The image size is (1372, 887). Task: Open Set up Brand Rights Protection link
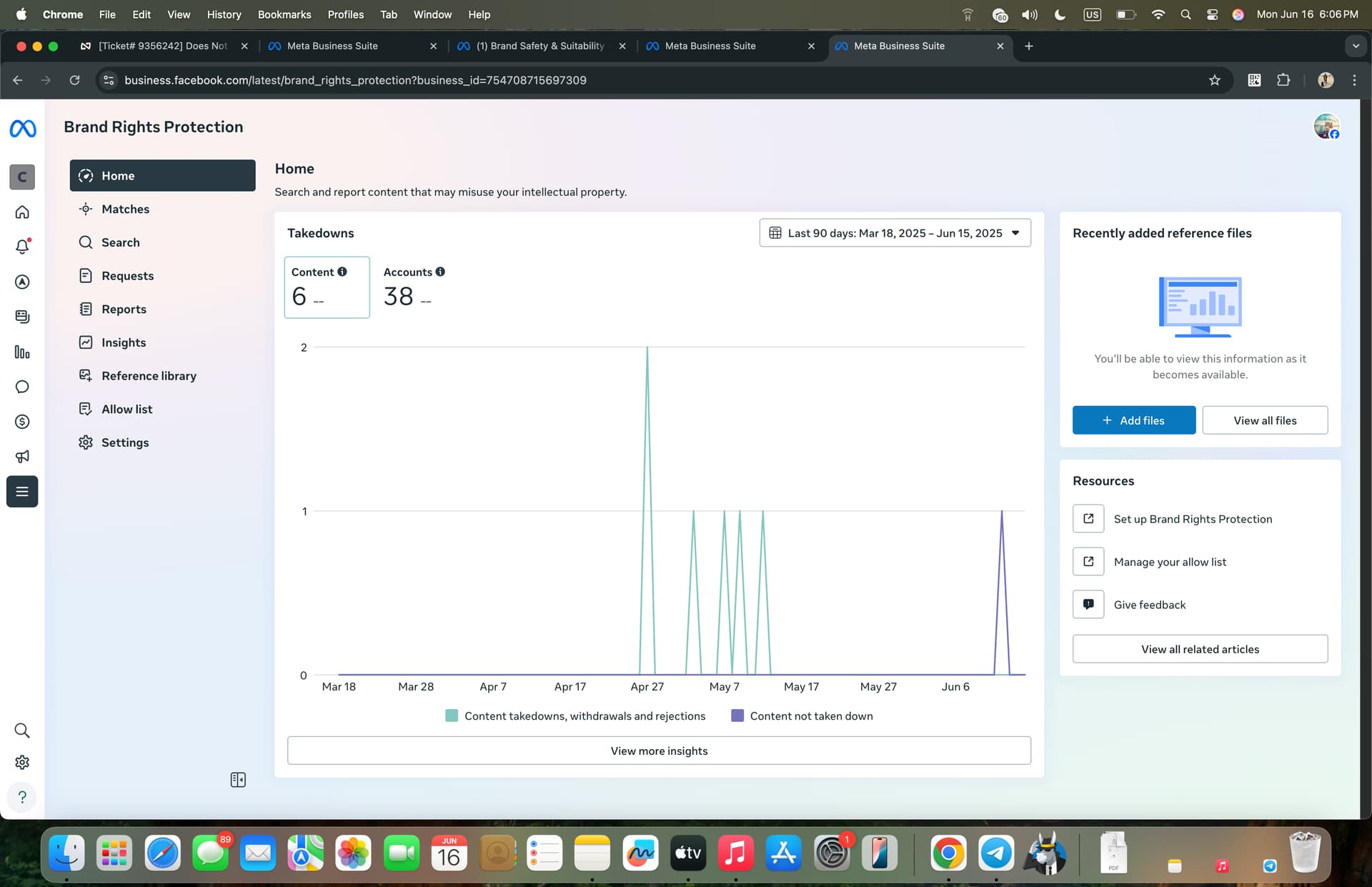(1192, 519)
